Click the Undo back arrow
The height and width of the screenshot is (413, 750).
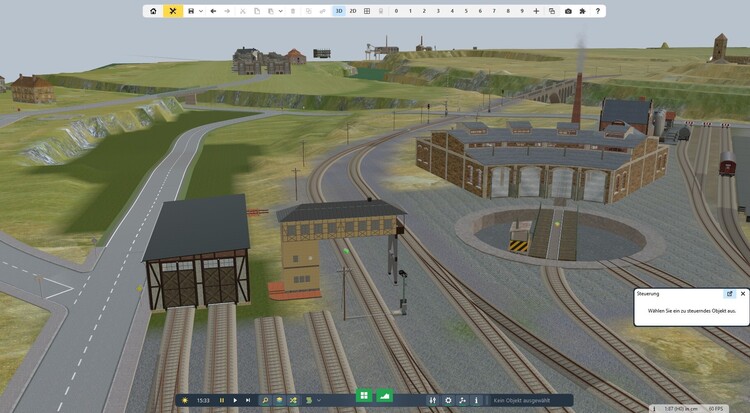(213, 11)
